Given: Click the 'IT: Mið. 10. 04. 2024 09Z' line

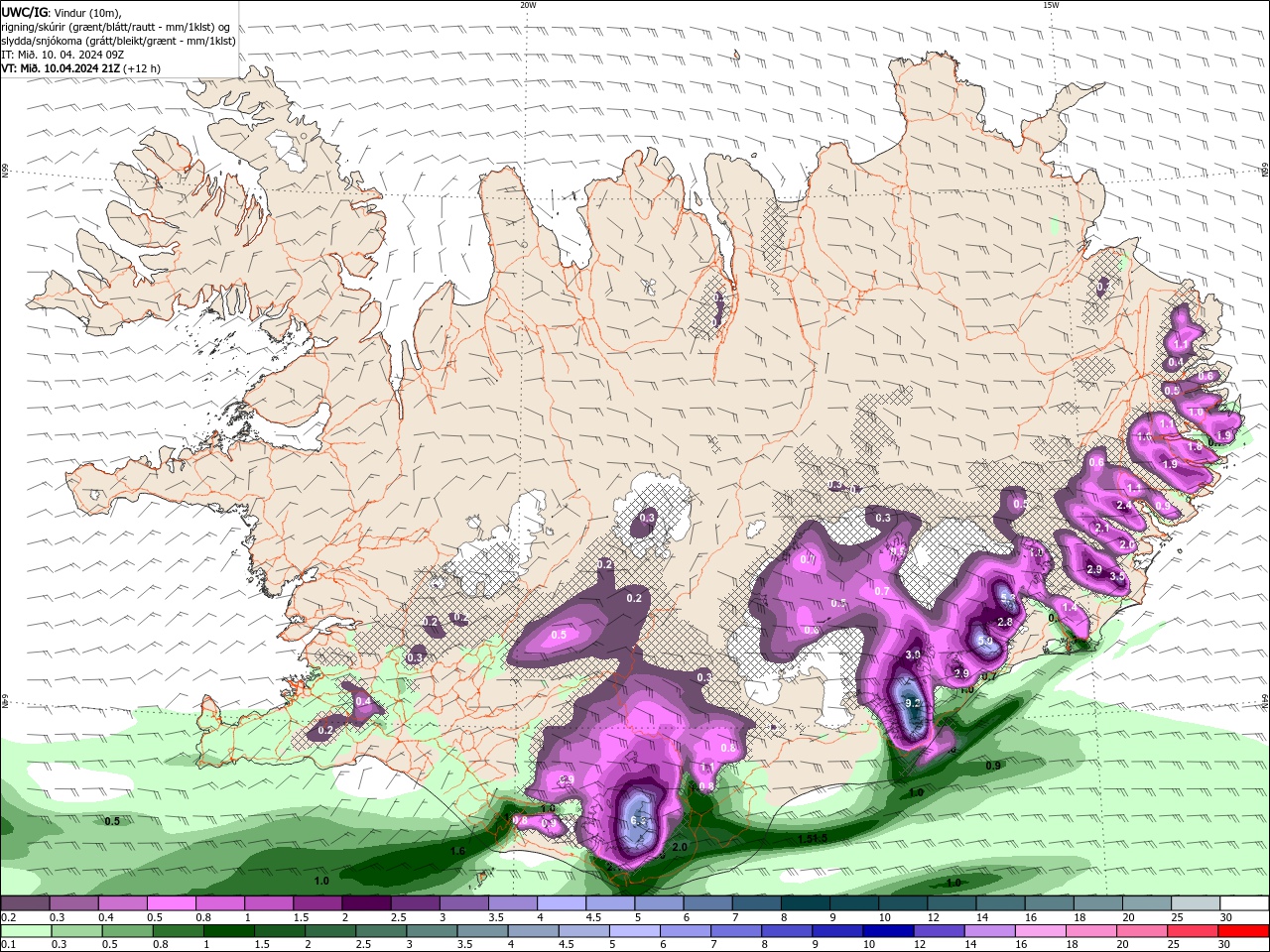Looking at the screenshot, I should 64,55.
